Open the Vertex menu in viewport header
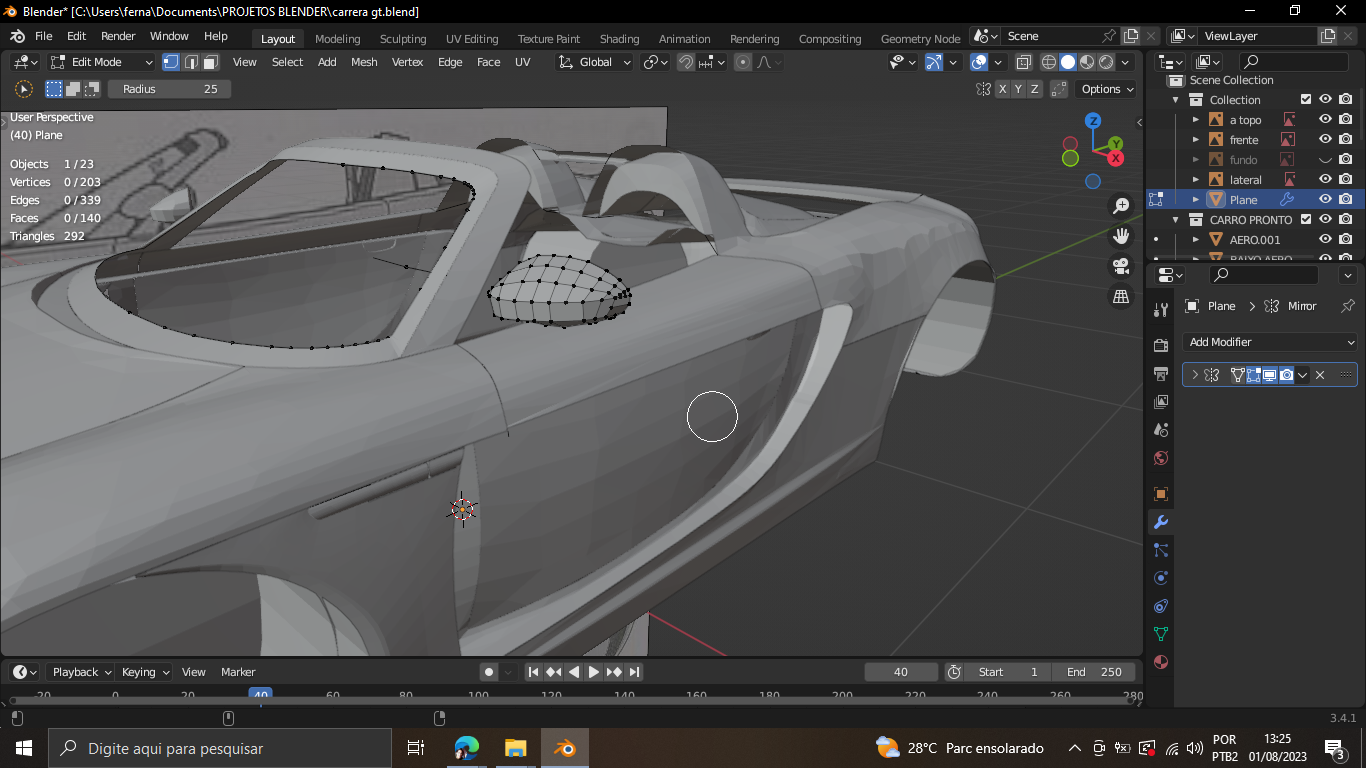The image size is (1366, 768). pyautogui.click(x=407, y=62)
